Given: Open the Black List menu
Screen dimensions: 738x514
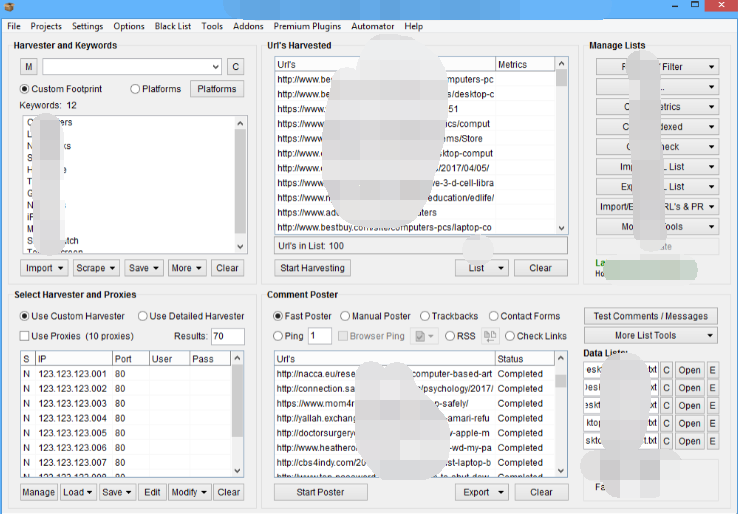Looking at the screenshot, I should (172, 26).
